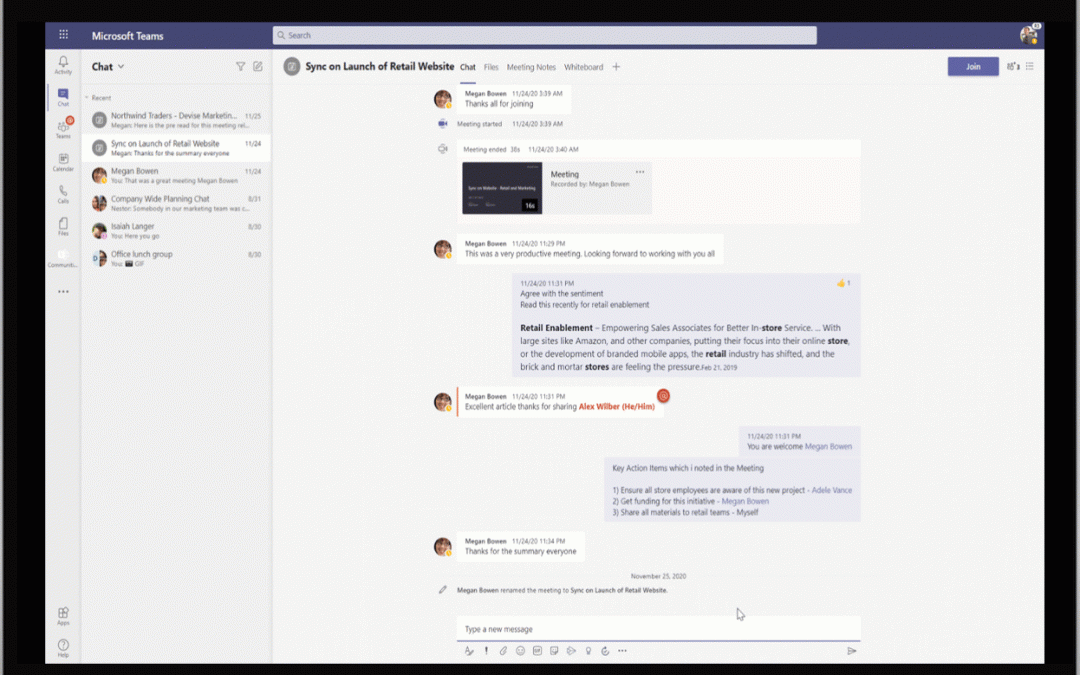Screen dimensions: 1080x675
Task: Open the meeting icon beside the chat title
Action: click(291, 67)
